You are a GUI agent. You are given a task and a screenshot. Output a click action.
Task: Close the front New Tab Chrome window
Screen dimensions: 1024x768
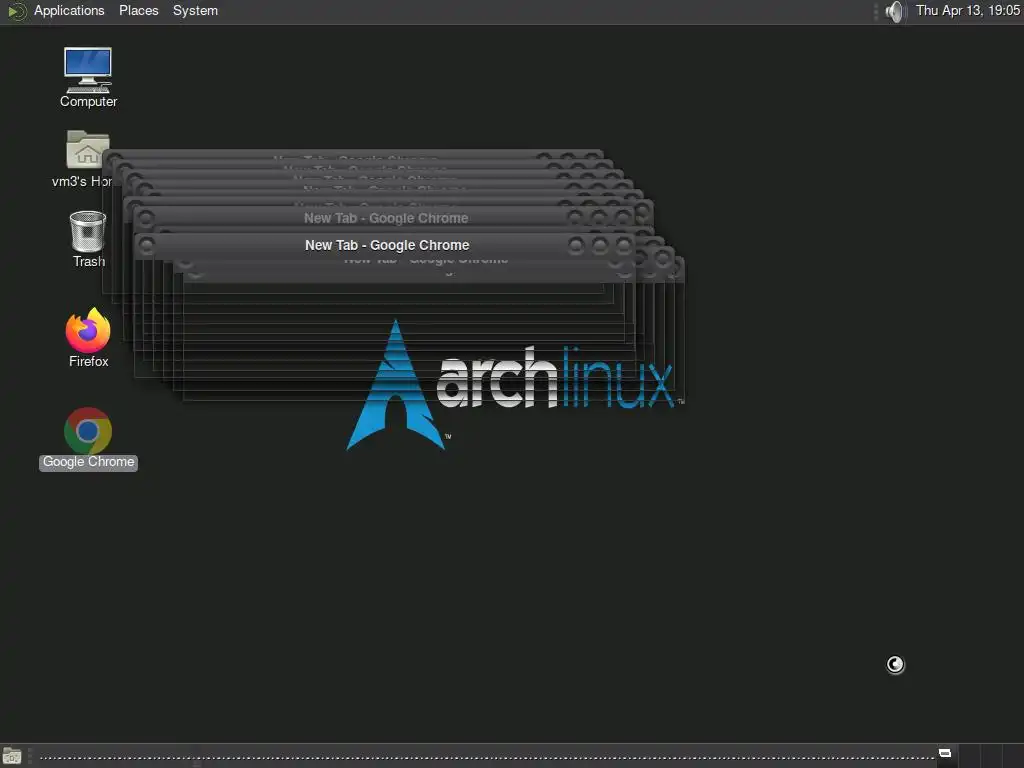pos(624,246)
